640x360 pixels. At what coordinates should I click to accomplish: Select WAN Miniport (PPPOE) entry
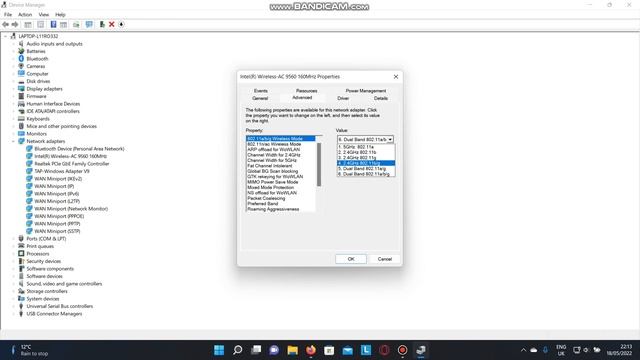[x=59, y=216]
